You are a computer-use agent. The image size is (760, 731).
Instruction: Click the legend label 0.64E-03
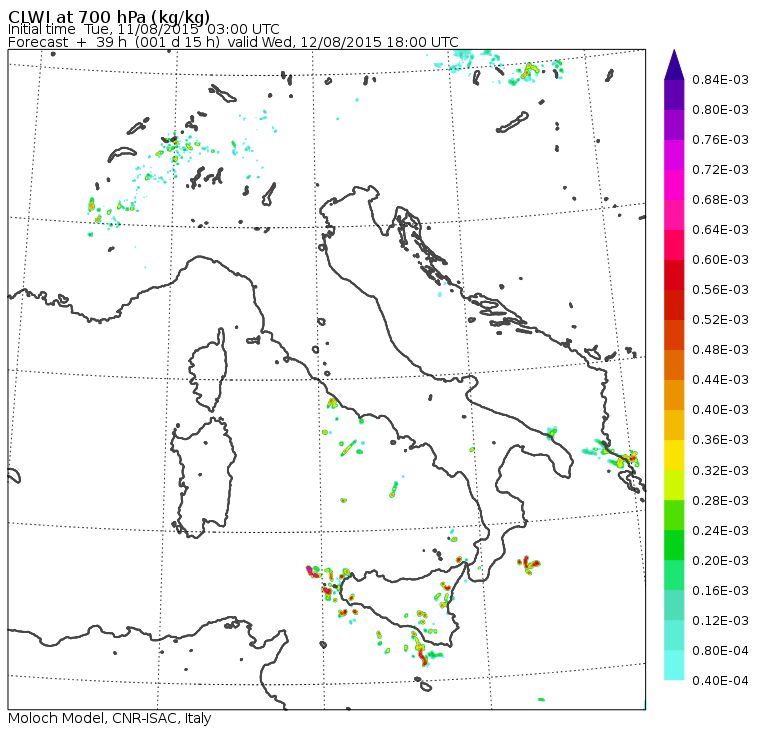pos(720,229)
